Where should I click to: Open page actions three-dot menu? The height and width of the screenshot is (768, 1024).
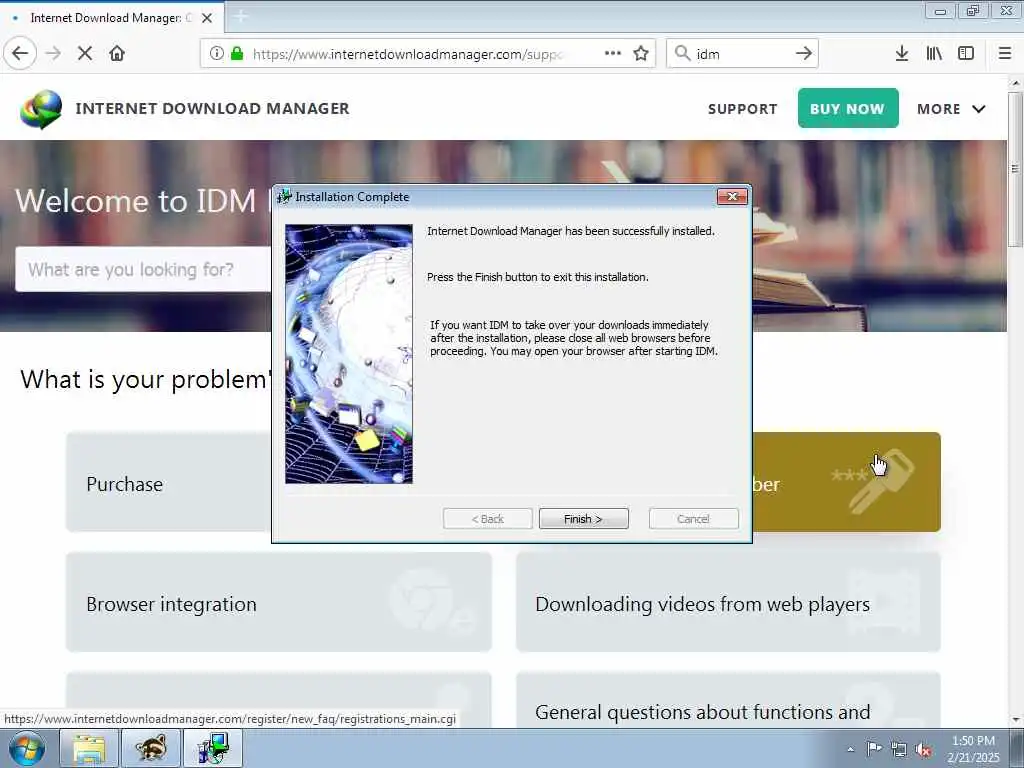pyautogui.click(x=613, y=54)
